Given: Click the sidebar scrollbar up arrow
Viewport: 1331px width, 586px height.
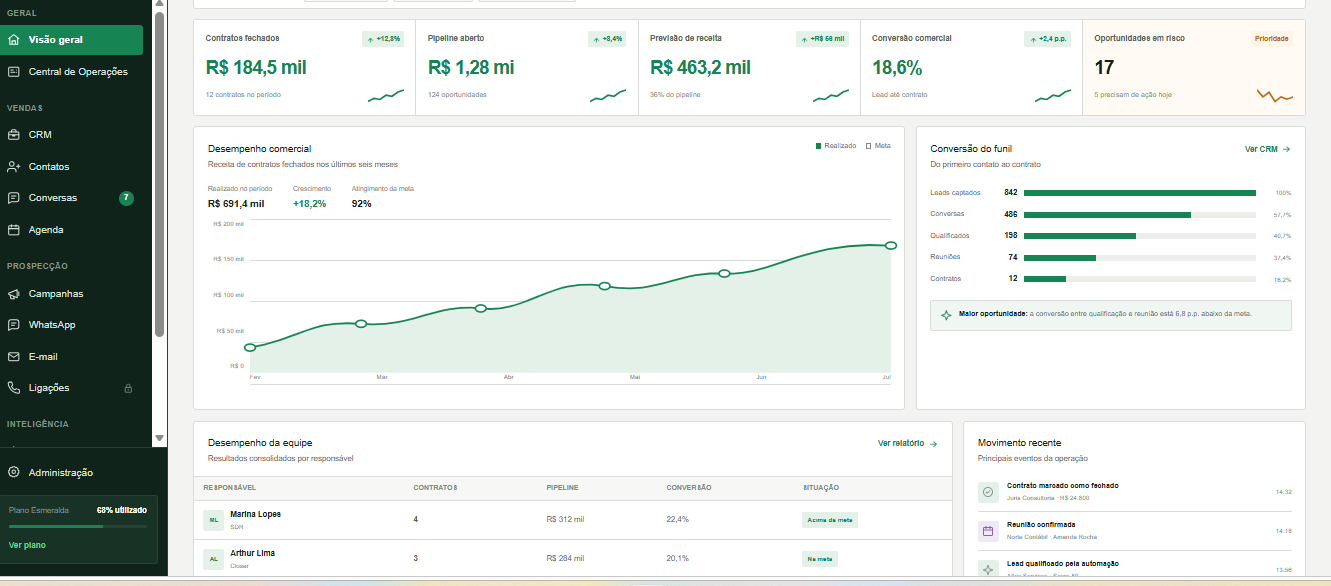Looking at the screenshot, I should (x=159, y=4).
